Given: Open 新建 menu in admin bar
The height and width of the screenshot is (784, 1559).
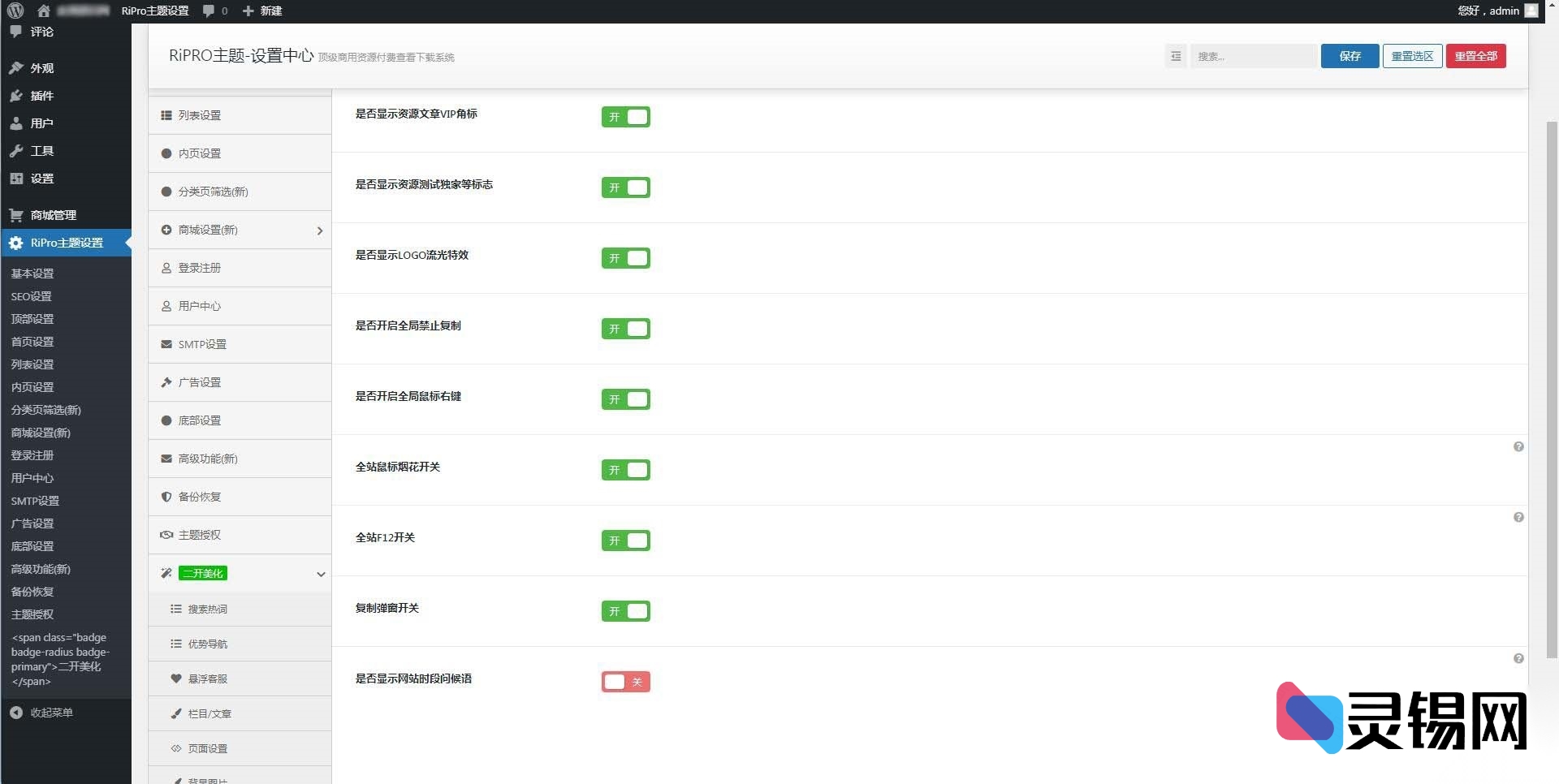Looking at the screenshot, I should pyautogui.click(x=263, y=11).
